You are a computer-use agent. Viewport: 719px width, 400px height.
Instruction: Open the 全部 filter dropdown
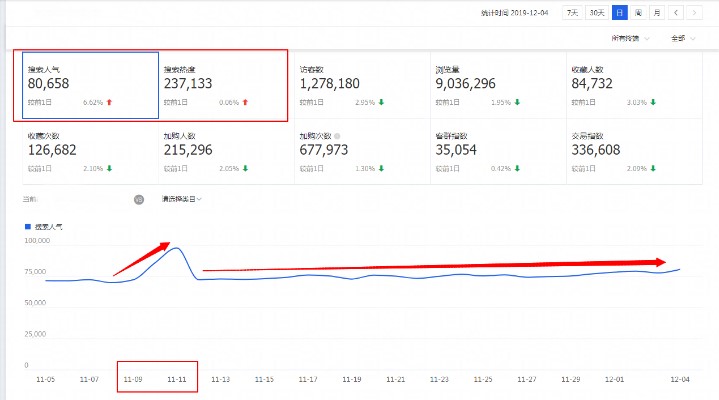(683, 38)
